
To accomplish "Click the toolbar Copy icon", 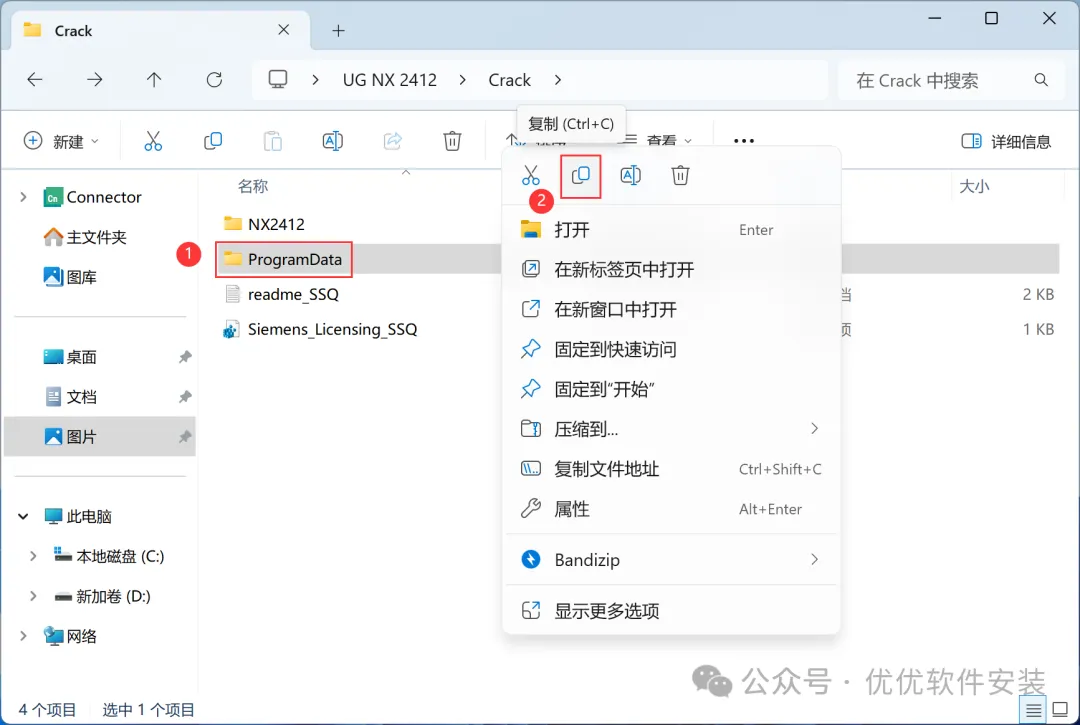I will (213, 141).
